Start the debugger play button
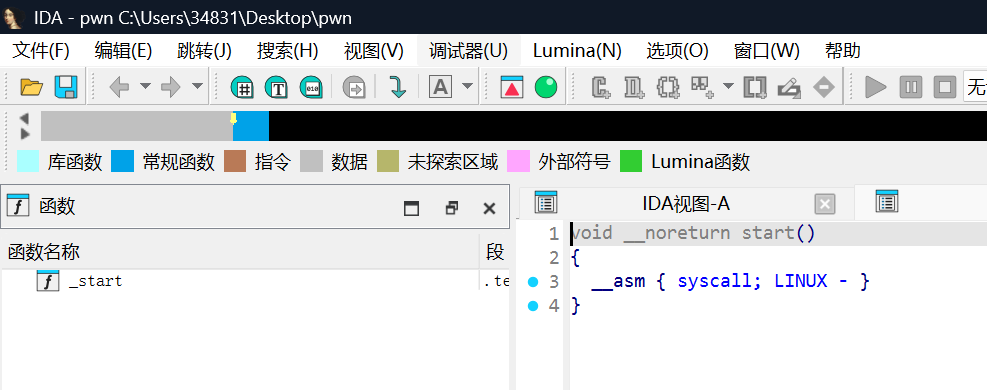The image size is (987, 390). 876,87
